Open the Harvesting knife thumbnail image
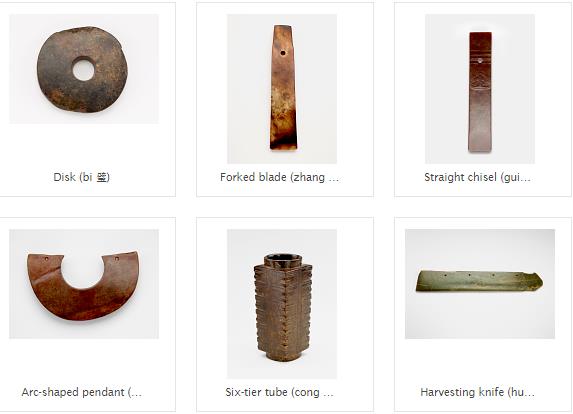Viewport: 573px width, 414px height. [480, 284]
